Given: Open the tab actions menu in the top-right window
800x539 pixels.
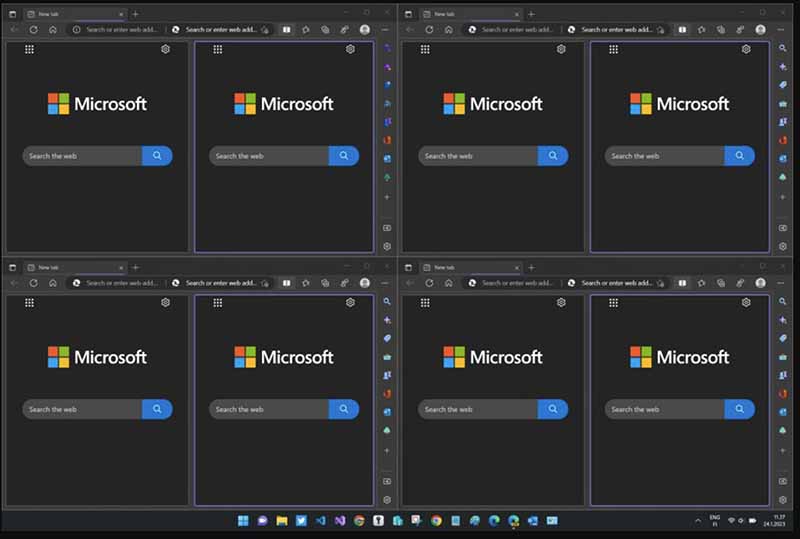Looking at the screenshot, I should tap(408, 14).
